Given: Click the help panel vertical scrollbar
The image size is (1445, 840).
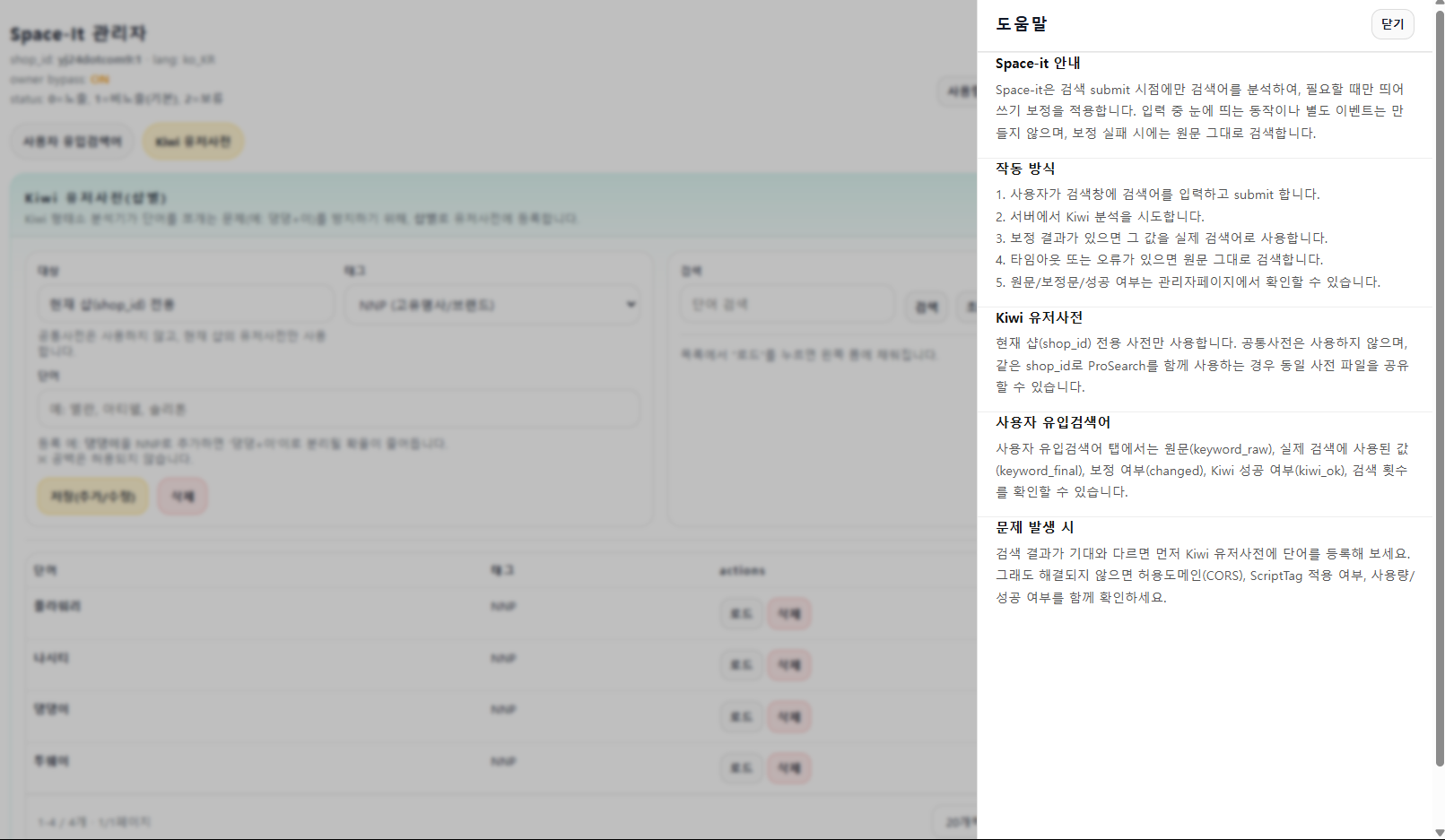Looking at the screenshot, I should coord(1439,385).
